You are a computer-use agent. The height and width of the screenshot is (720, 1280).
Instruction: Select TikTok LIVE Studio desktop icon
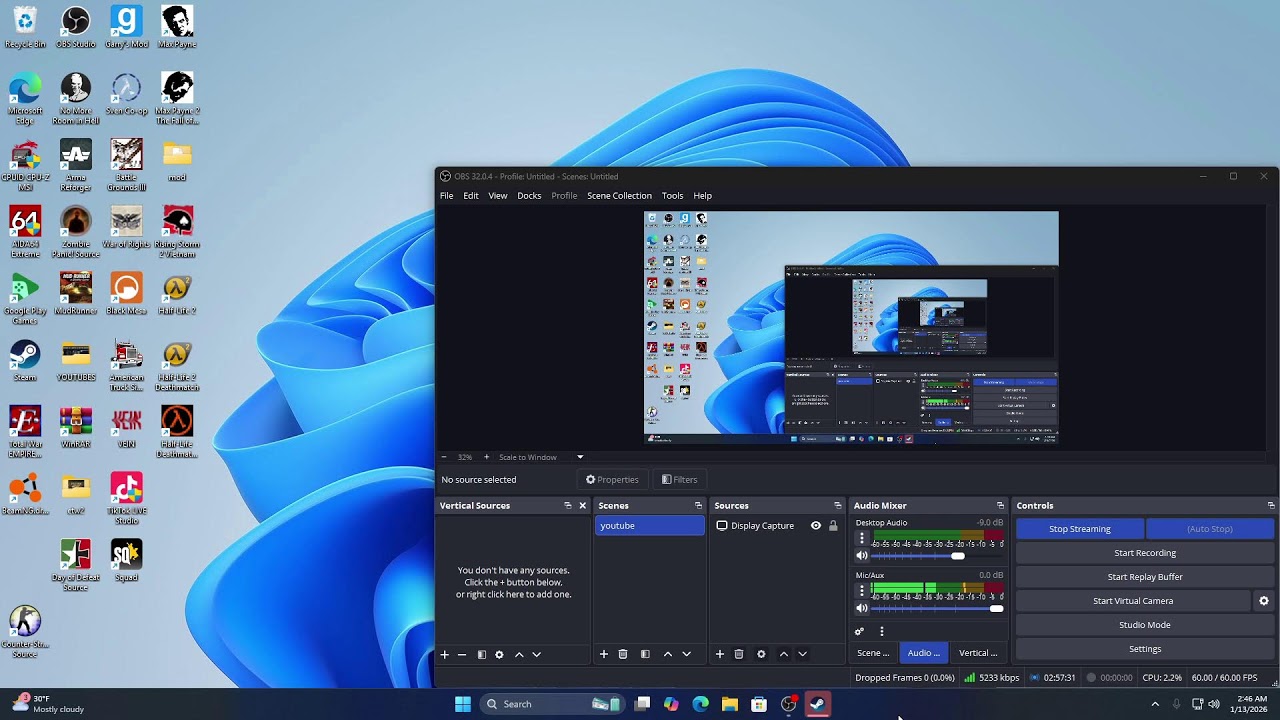click(126, 498)
